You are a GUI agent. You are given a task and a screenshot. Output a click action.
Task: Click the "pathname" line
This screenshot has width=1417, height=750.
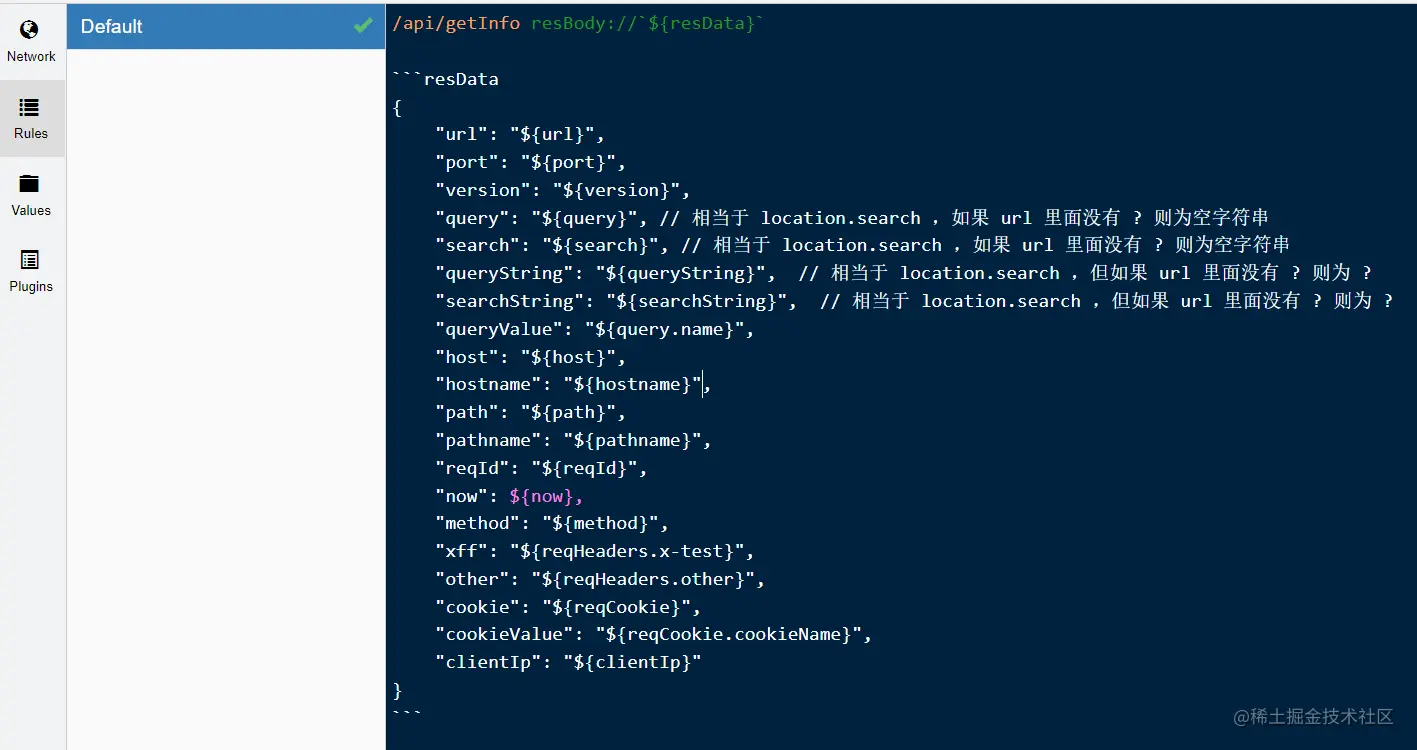click(573, 440)
